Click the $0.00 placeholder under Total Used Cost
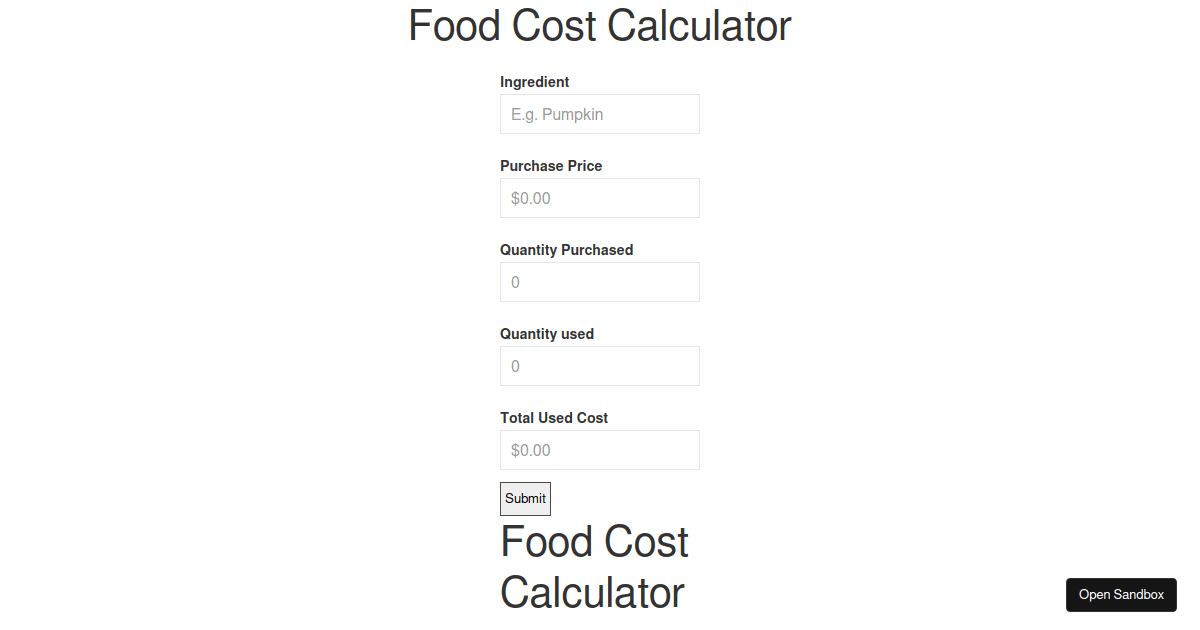Viewport: 1200px width, 630px height. (x=531, y=450)
